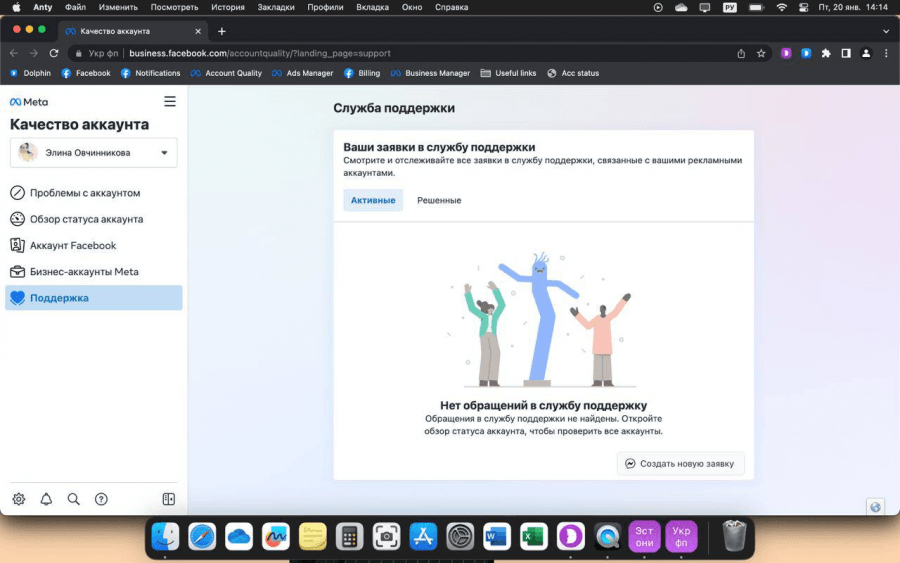
Task: Go back with browser back arrow
Action: (14, 53)
